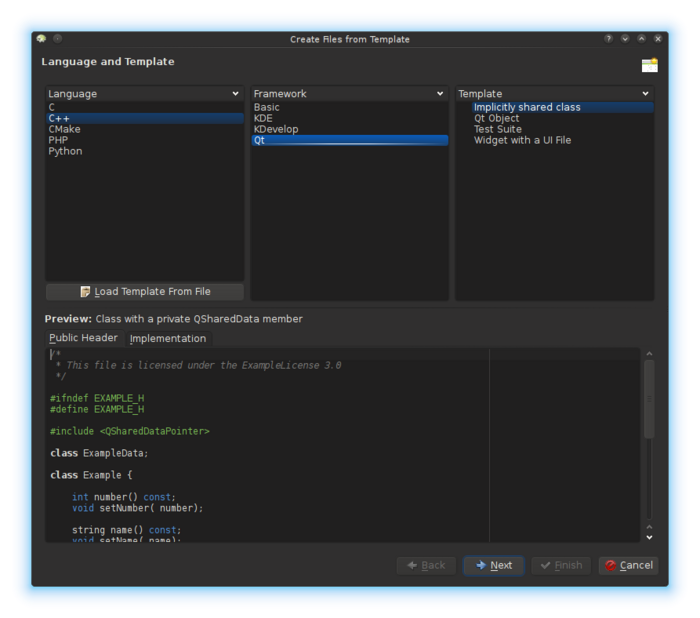
Task: Expand the Language column header arrow
Action: [235, 93]
